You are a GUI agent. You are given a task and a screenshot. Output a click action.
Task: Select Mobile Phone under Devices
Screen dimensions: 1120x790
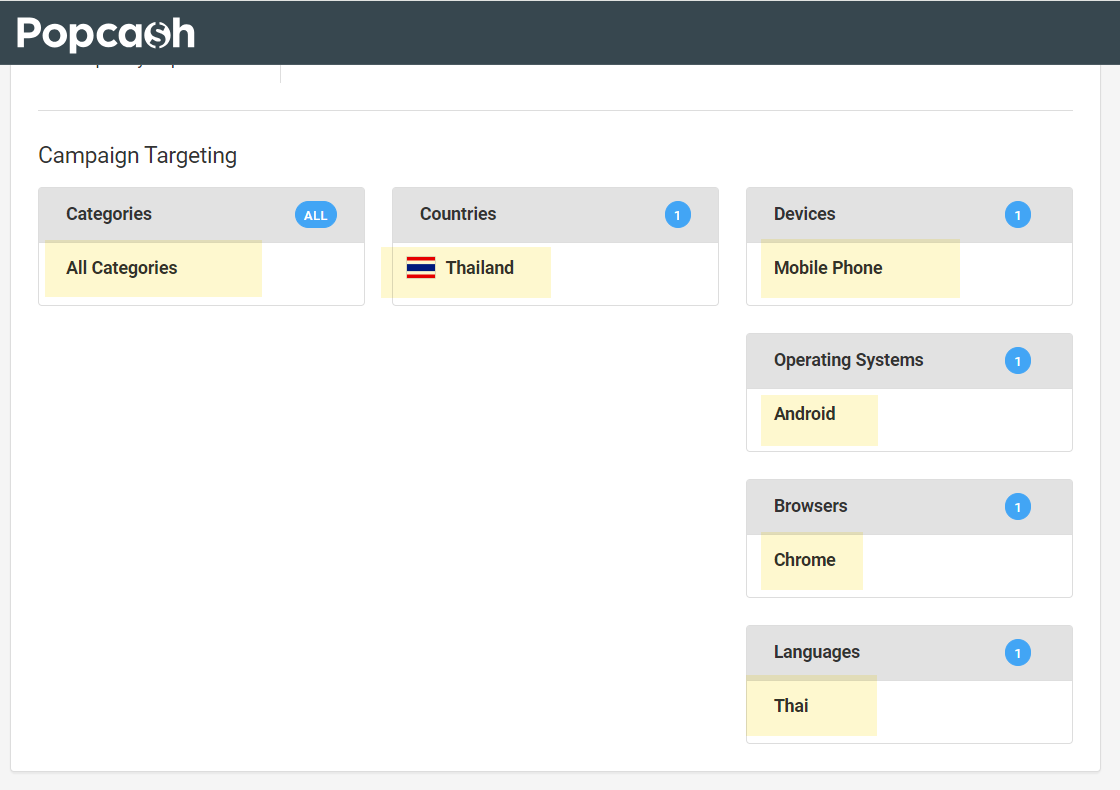click(x=827, y=268)
